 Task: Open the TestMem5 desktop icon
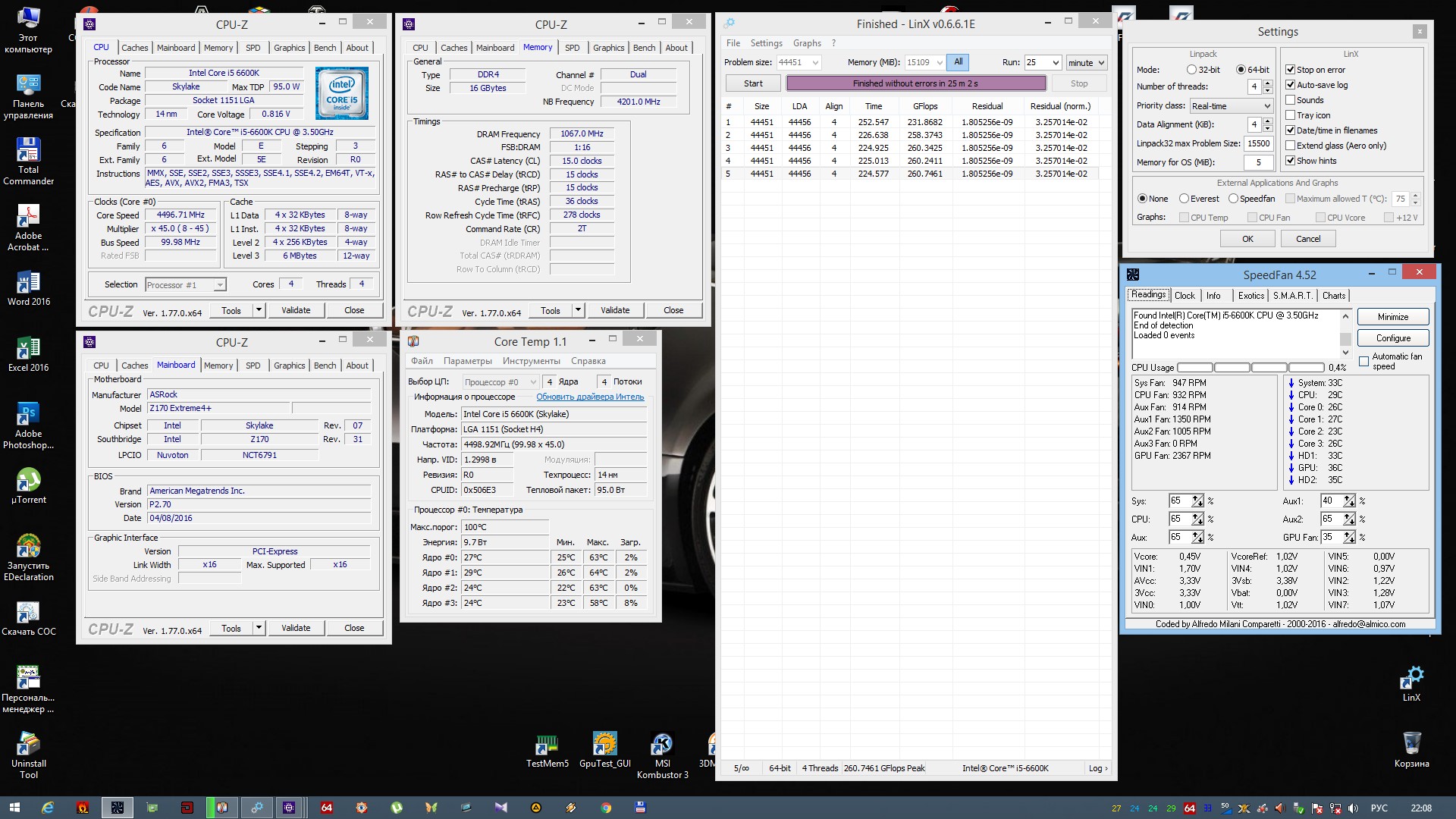point(547,744)
